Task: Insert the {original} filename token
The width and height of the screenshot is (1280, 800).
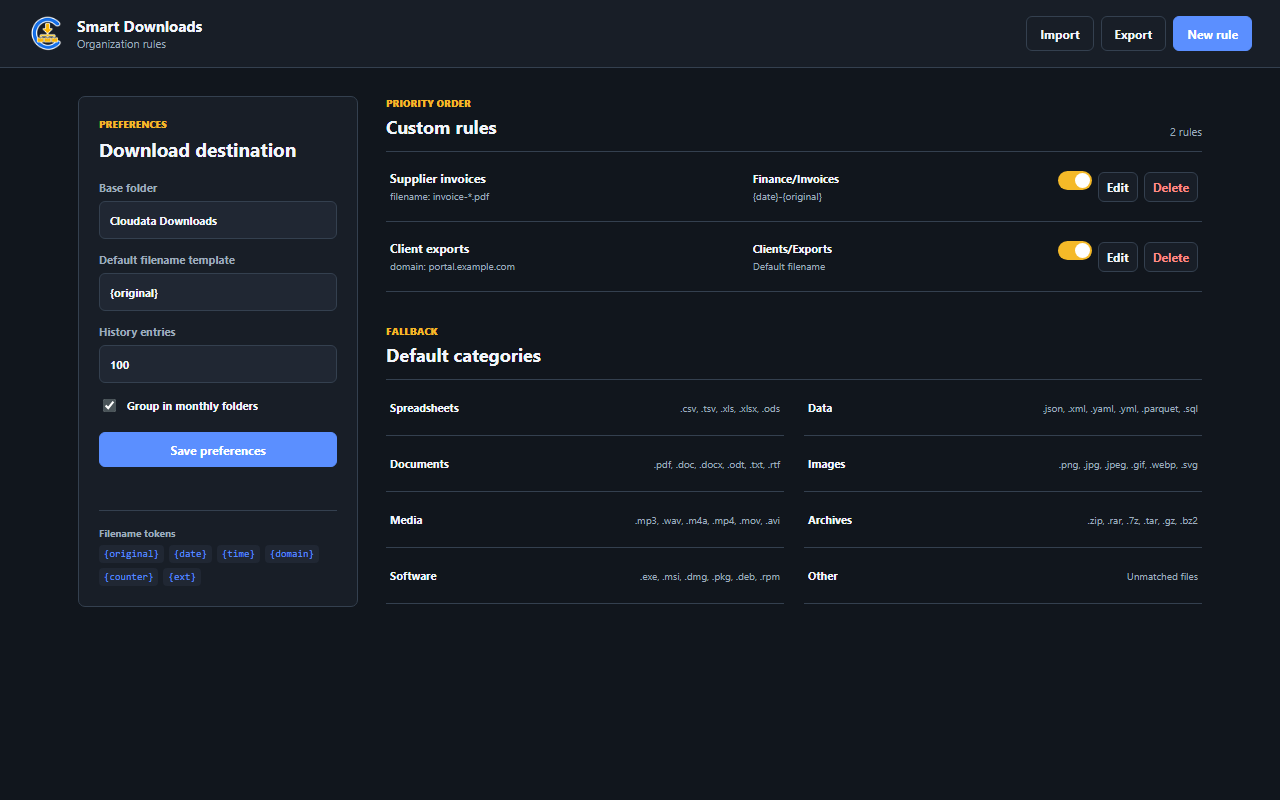Action: pos(132,554)
